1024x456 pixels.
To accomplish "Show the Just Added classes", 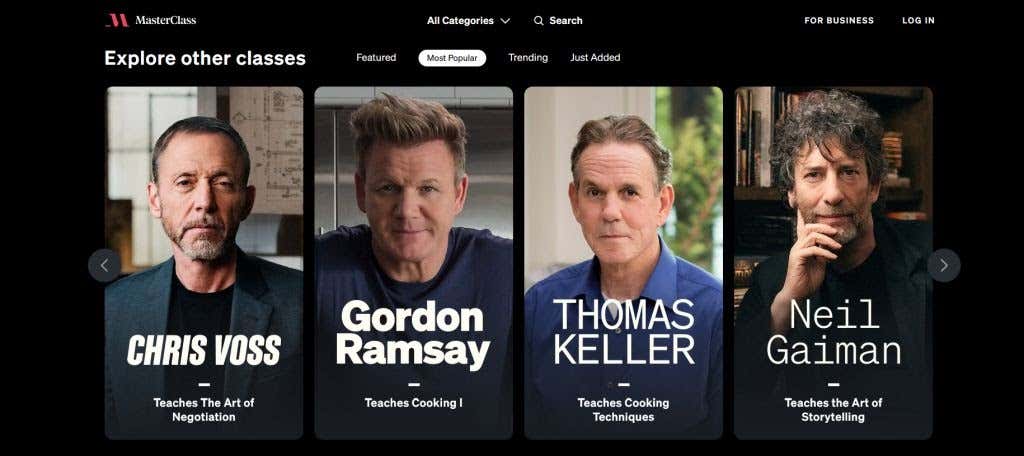I will tap(595, 57).
